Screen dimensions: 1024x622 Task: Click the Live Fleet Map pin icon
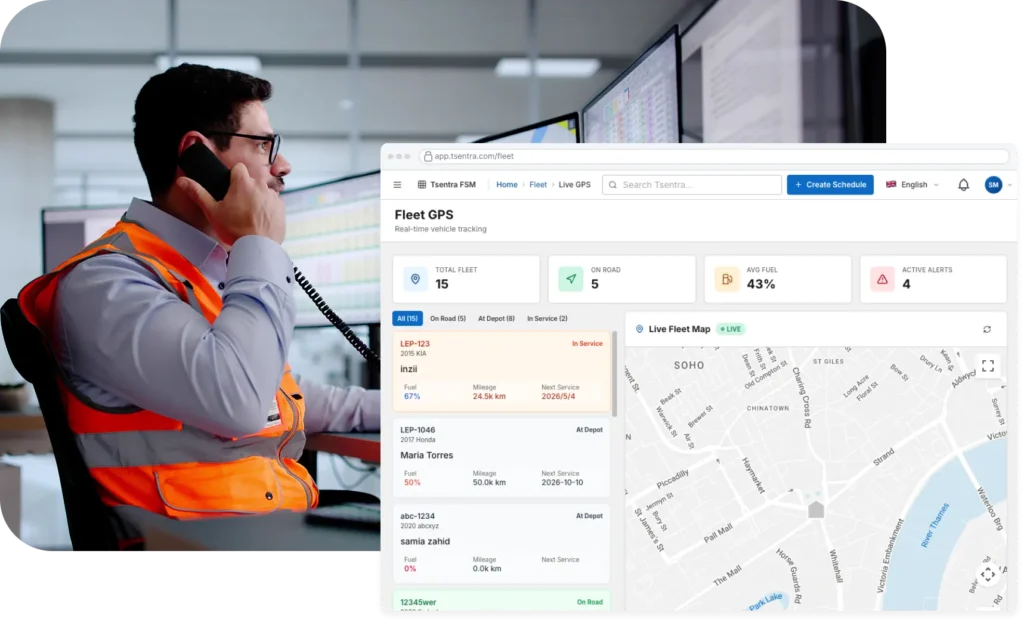[639, 329]
